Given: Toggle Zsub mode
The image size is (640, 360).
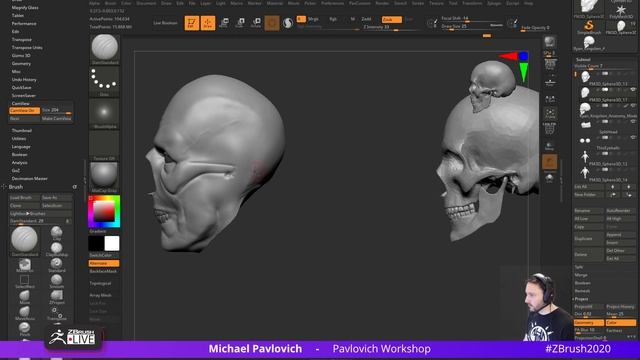Looking at the screenshot, I should click(391, 19).
